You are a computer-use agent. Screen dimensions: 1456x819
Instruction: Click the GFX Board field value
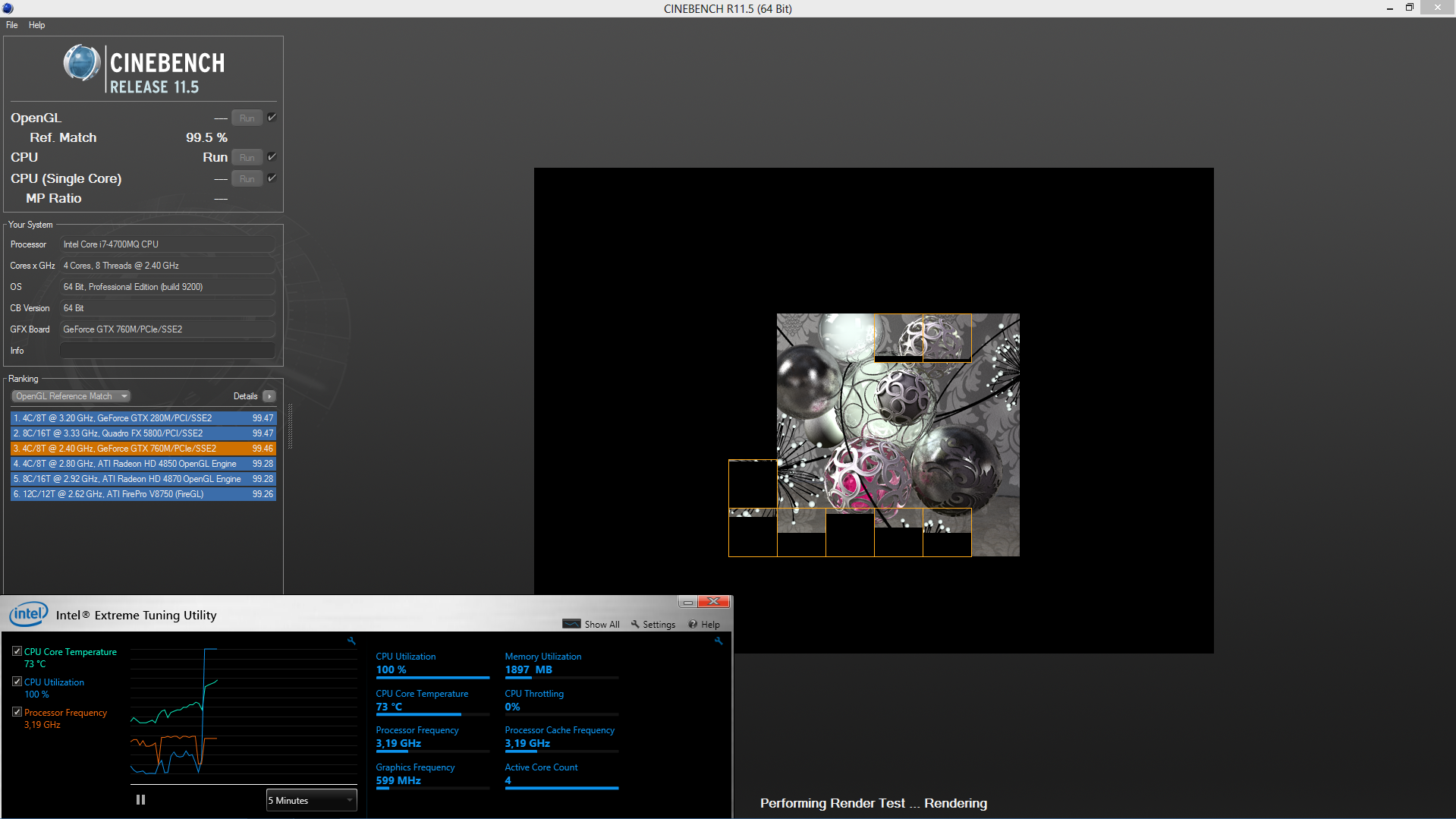[168, 329]
